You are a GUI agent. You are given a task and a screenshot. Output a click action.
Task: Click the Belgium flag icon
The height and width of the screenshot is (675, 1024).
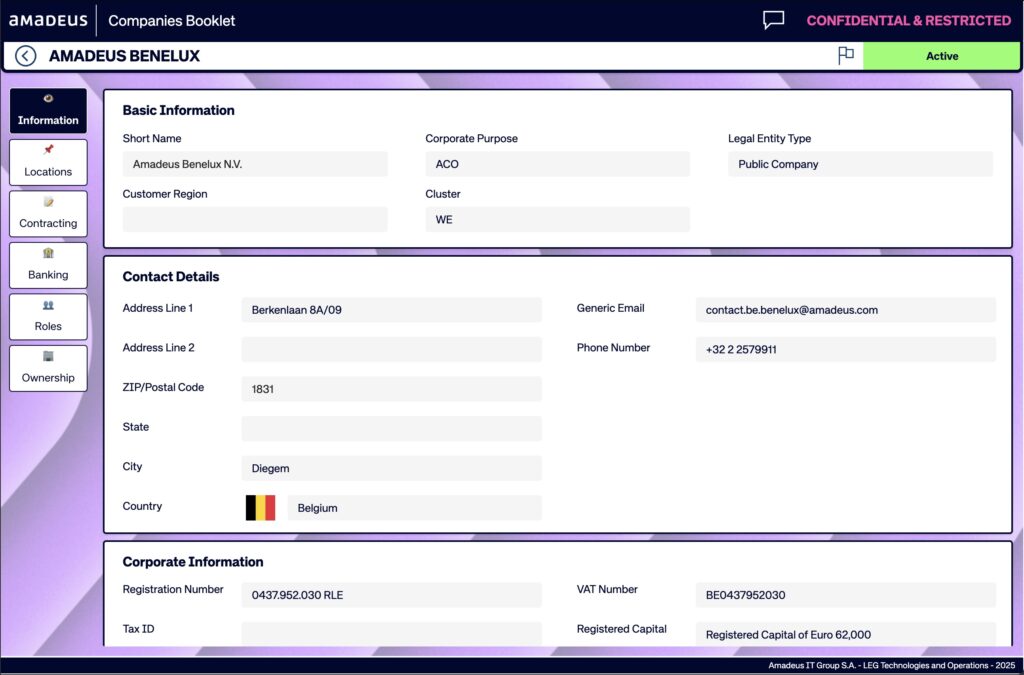coord(260,508)
